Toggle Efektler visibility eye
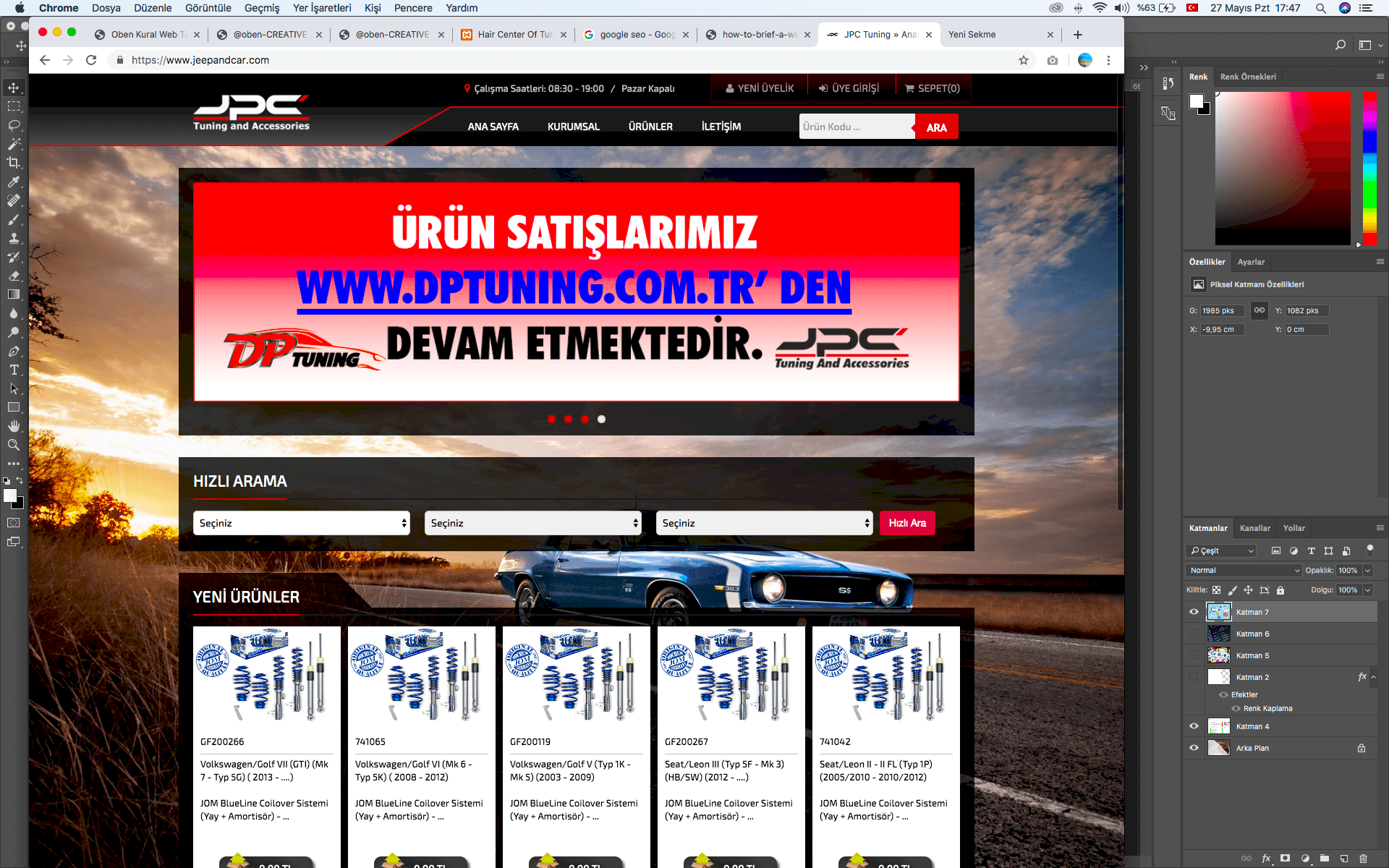This screenshot has height=868, width=1389. [x=1223, y=694]
